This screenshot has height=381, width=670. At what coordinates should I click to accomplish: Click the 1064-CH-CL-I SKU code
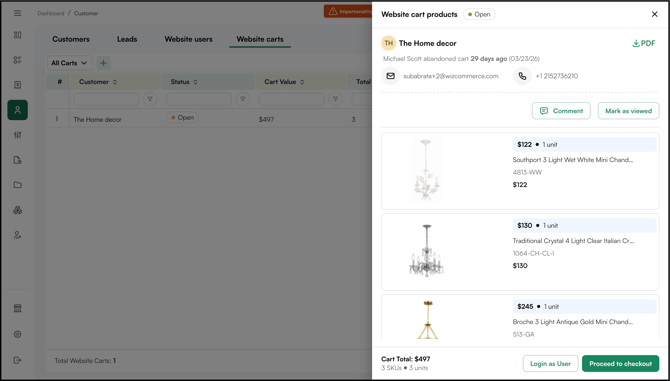click(x=533, y=253)
